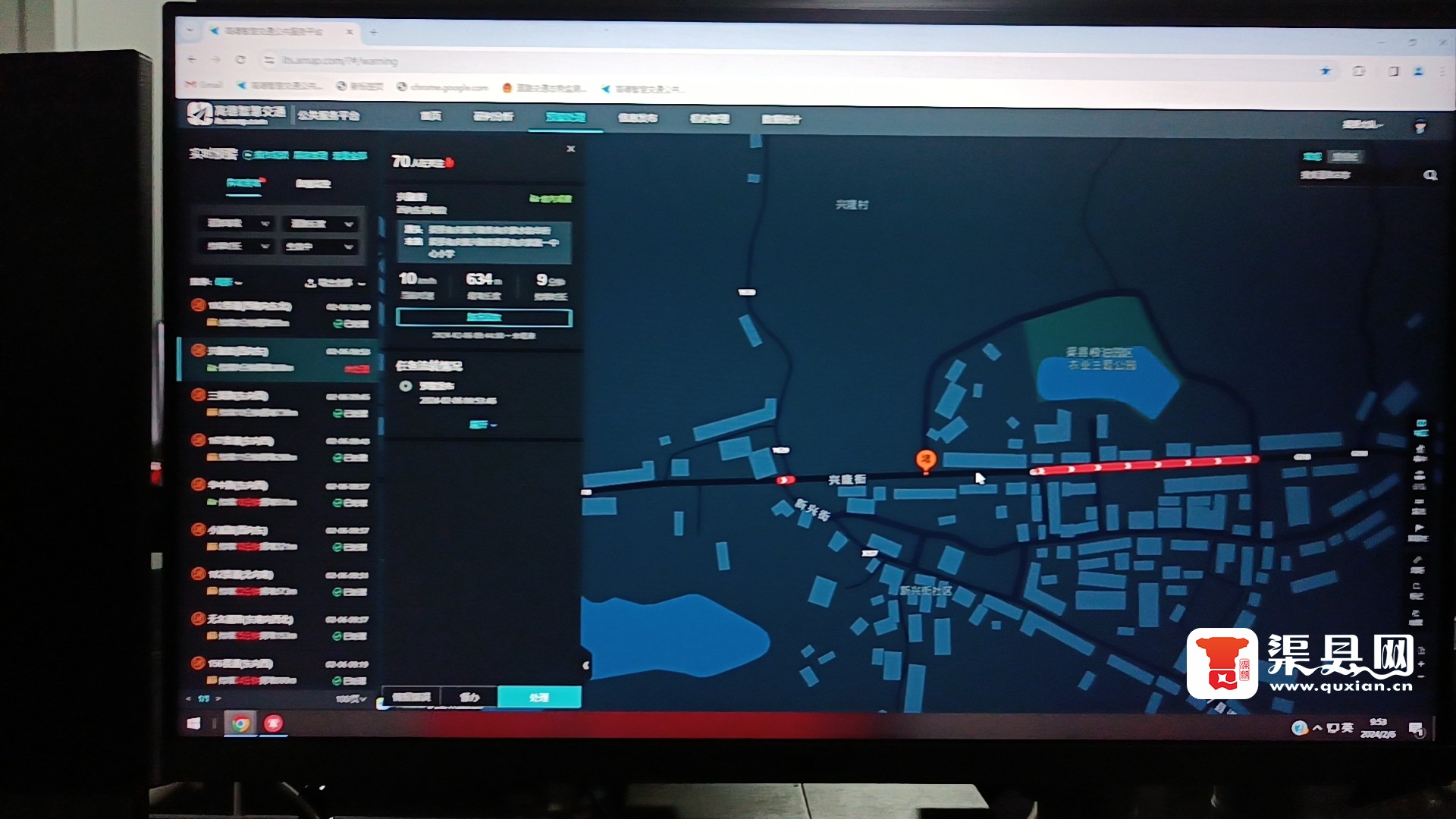Open the browser side panel icon
Screen dimensions: 1456x819
tap(1393, 71)
